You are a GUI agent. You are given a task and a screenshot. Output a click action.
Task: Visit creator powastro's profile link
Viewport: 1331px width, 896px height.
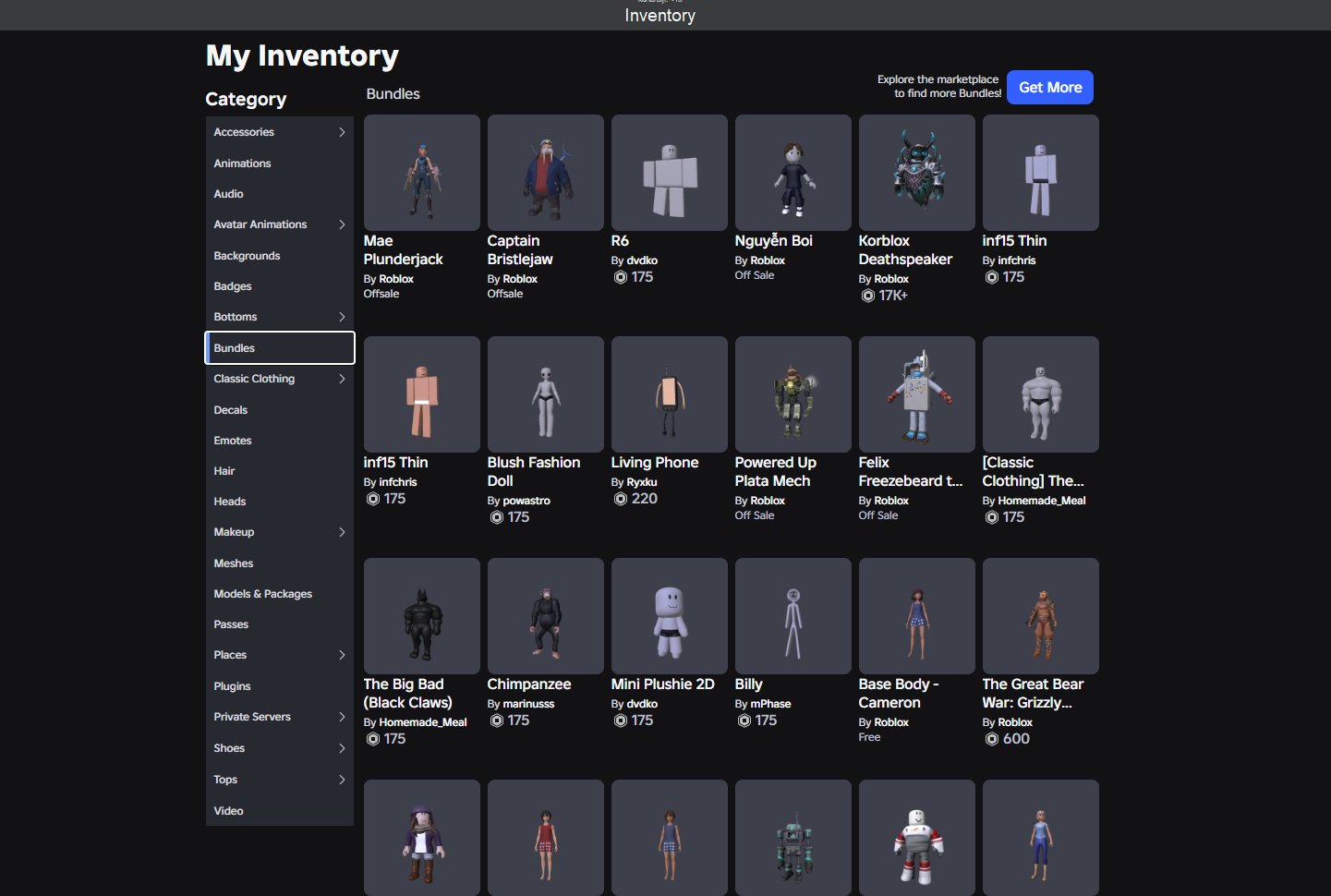(x=526, y=501)
